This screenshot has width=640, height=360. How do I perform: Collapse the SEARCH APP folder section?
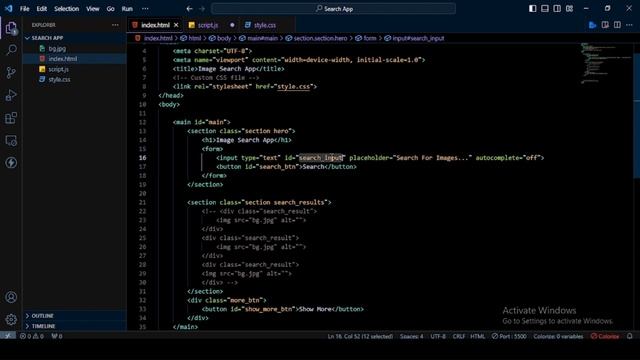tap(75, 38)
